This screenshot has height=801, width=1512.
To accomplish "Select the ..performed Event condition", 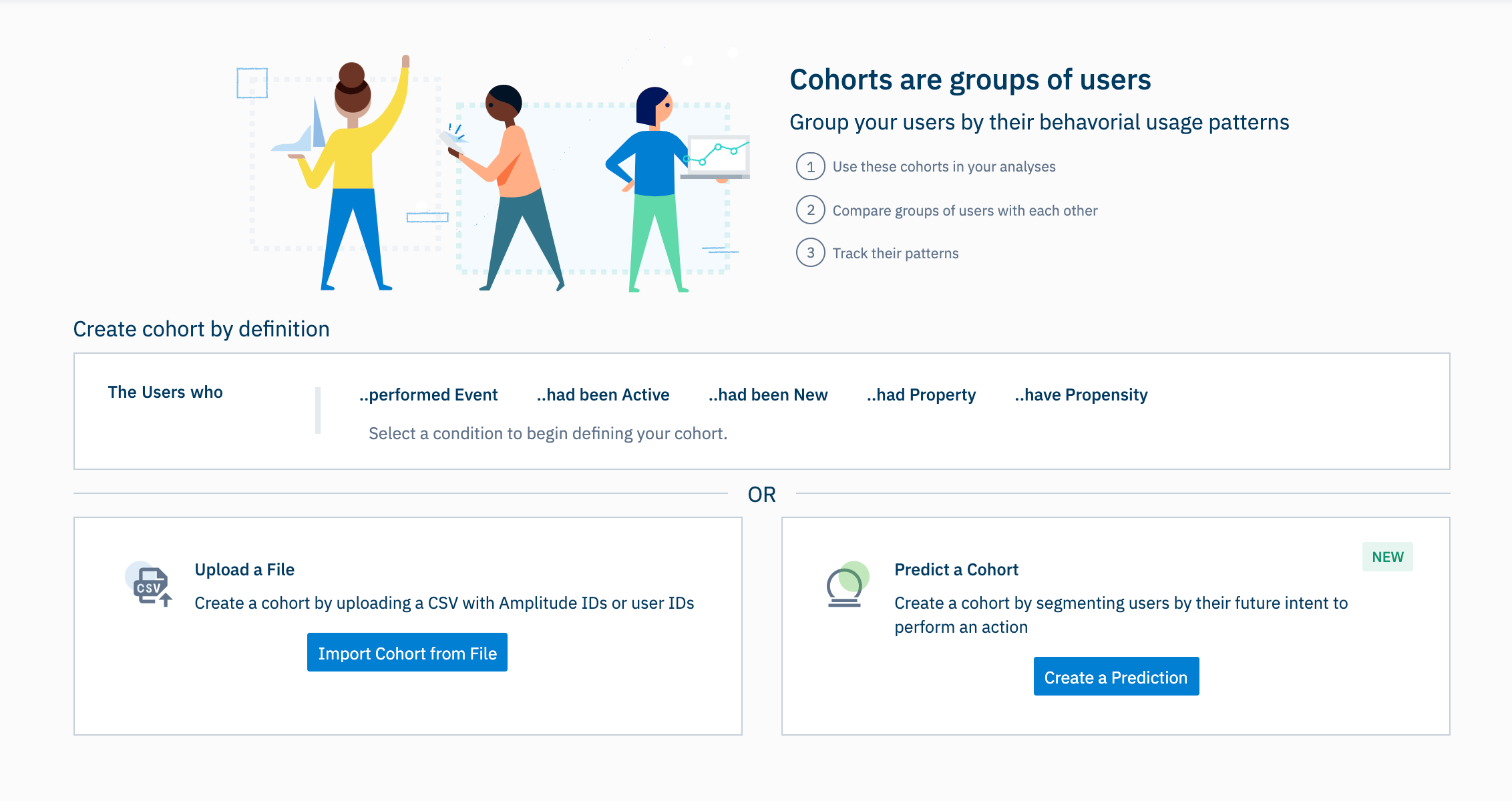I will coord(428,395).
